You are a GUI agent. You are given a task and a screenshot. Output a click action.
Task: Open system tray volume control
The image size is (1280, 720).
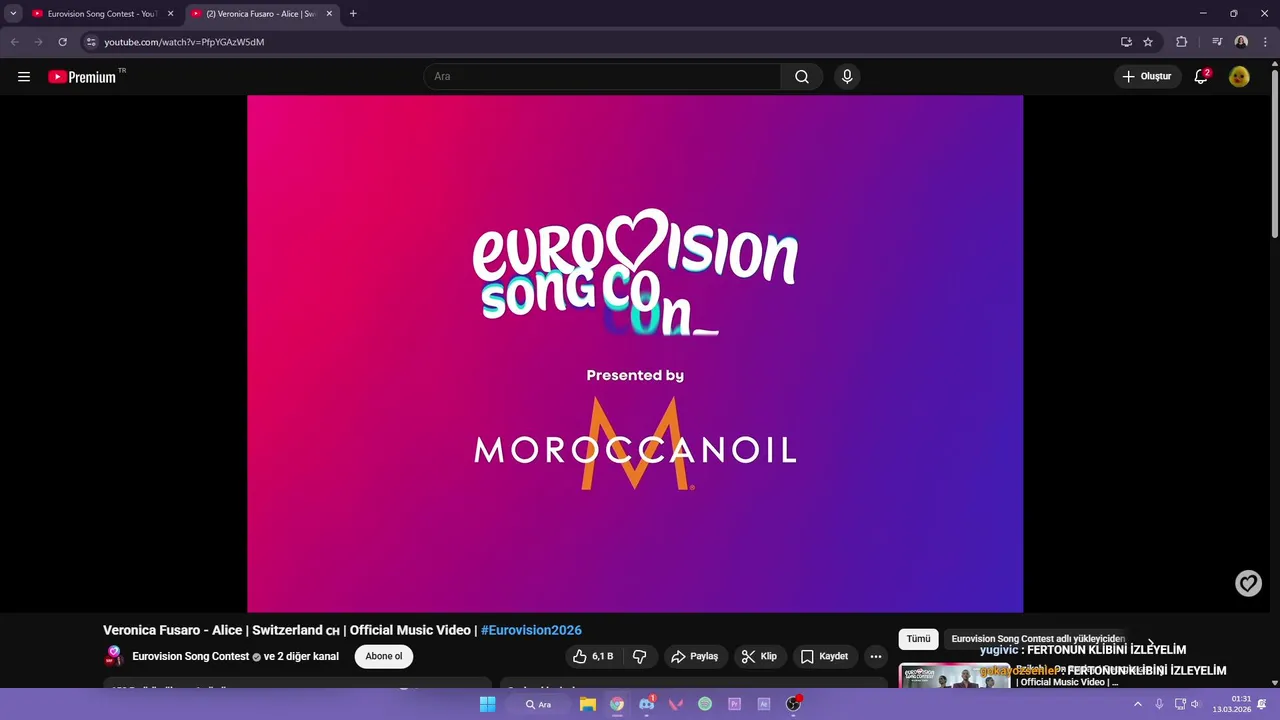tap(1195, 704)
